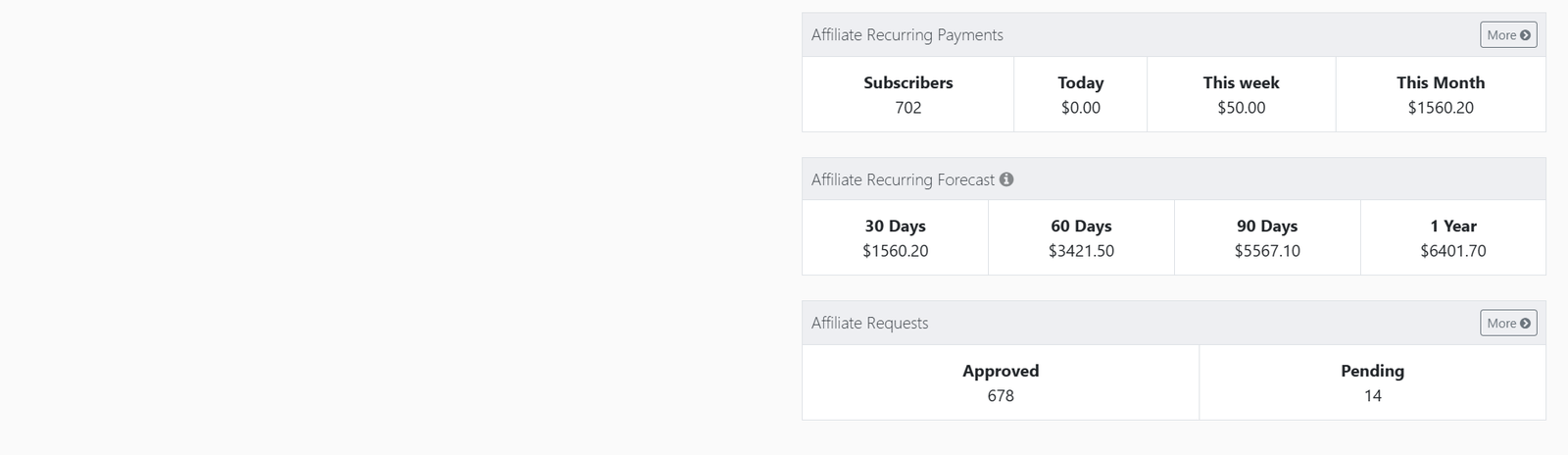
Task: Click the Pending heading label
Action: tap(1373, 371)
